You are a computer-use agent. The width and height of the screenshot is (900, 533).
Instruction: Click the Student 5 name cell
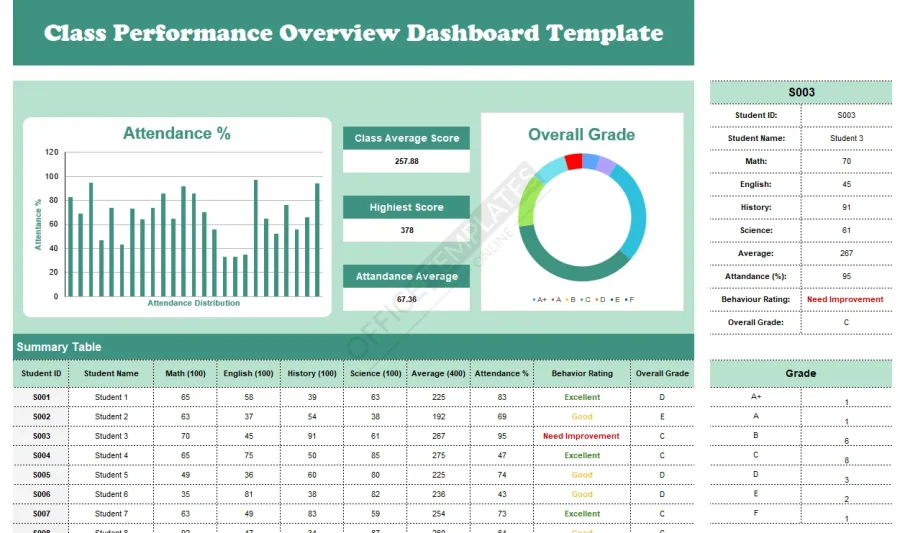tap(111, 475)
